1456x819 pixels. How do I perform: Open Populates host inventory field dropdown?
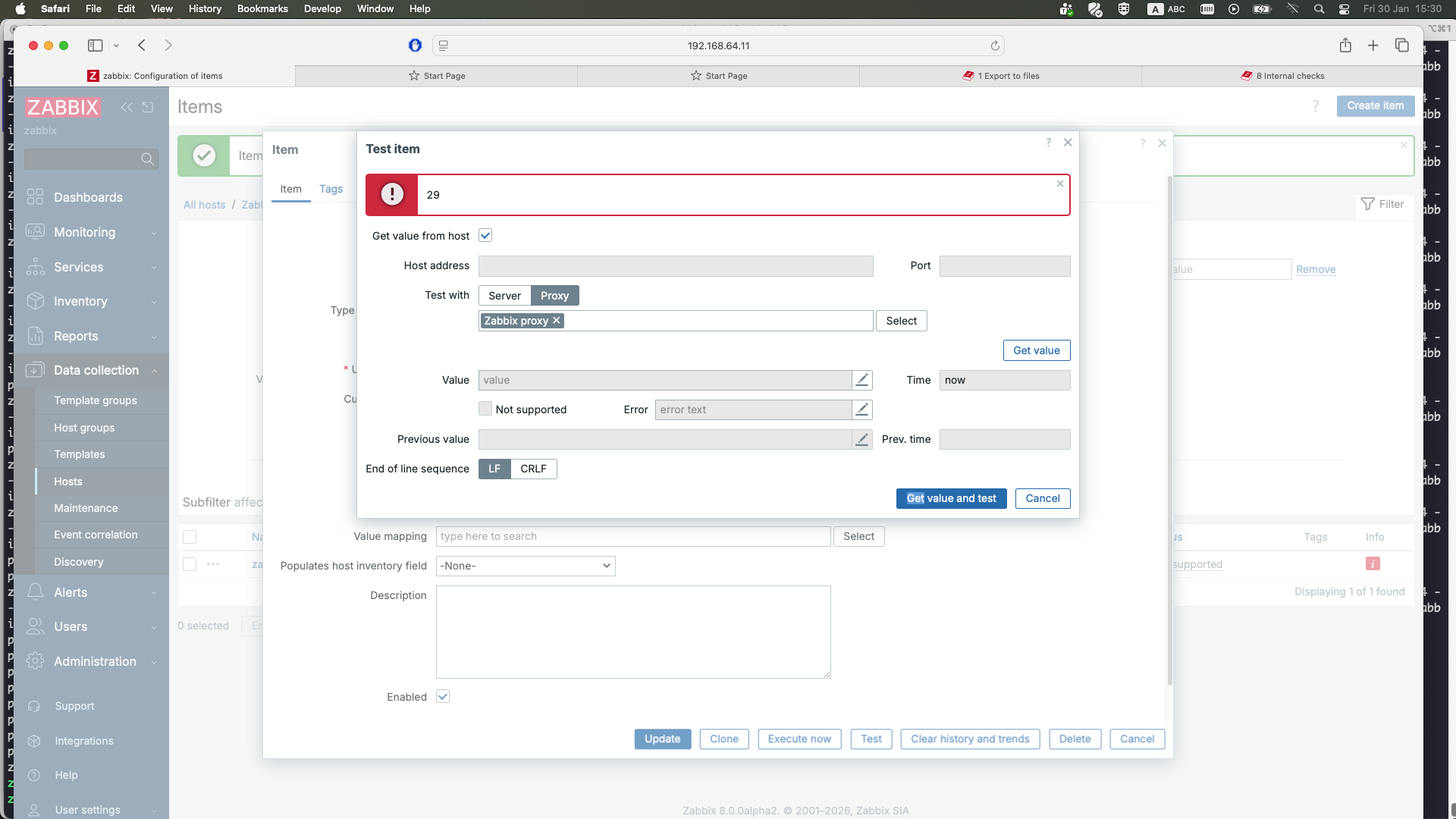[x=526, y=566]
